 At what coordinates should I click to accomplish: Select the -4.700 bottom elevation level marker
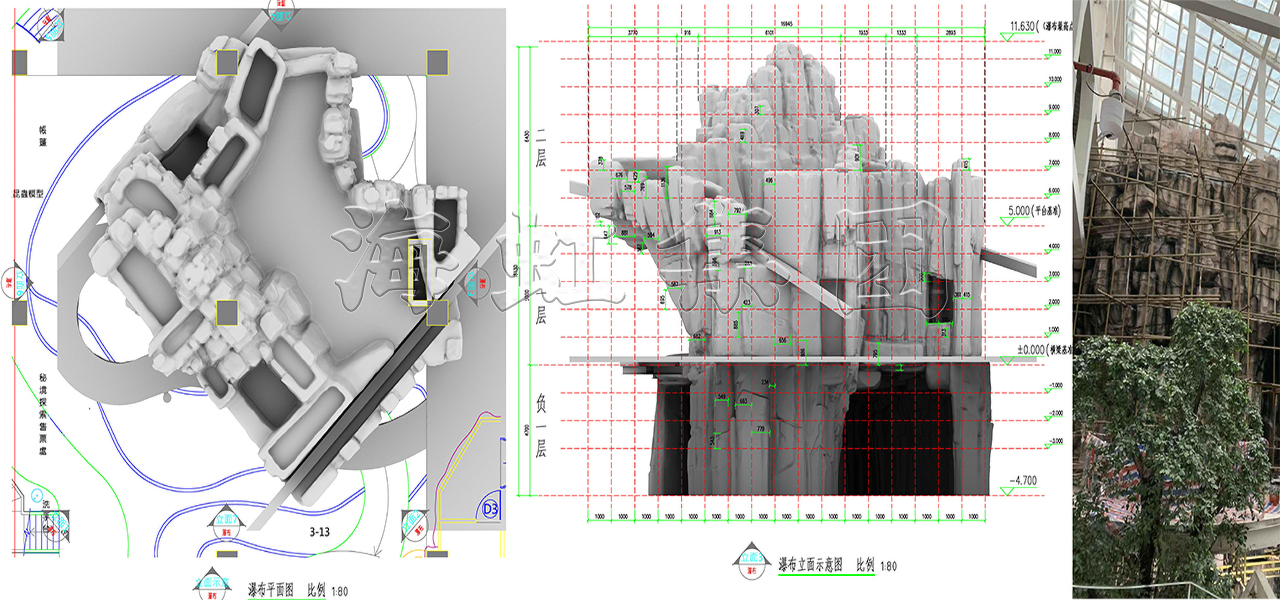point(1023,481)
